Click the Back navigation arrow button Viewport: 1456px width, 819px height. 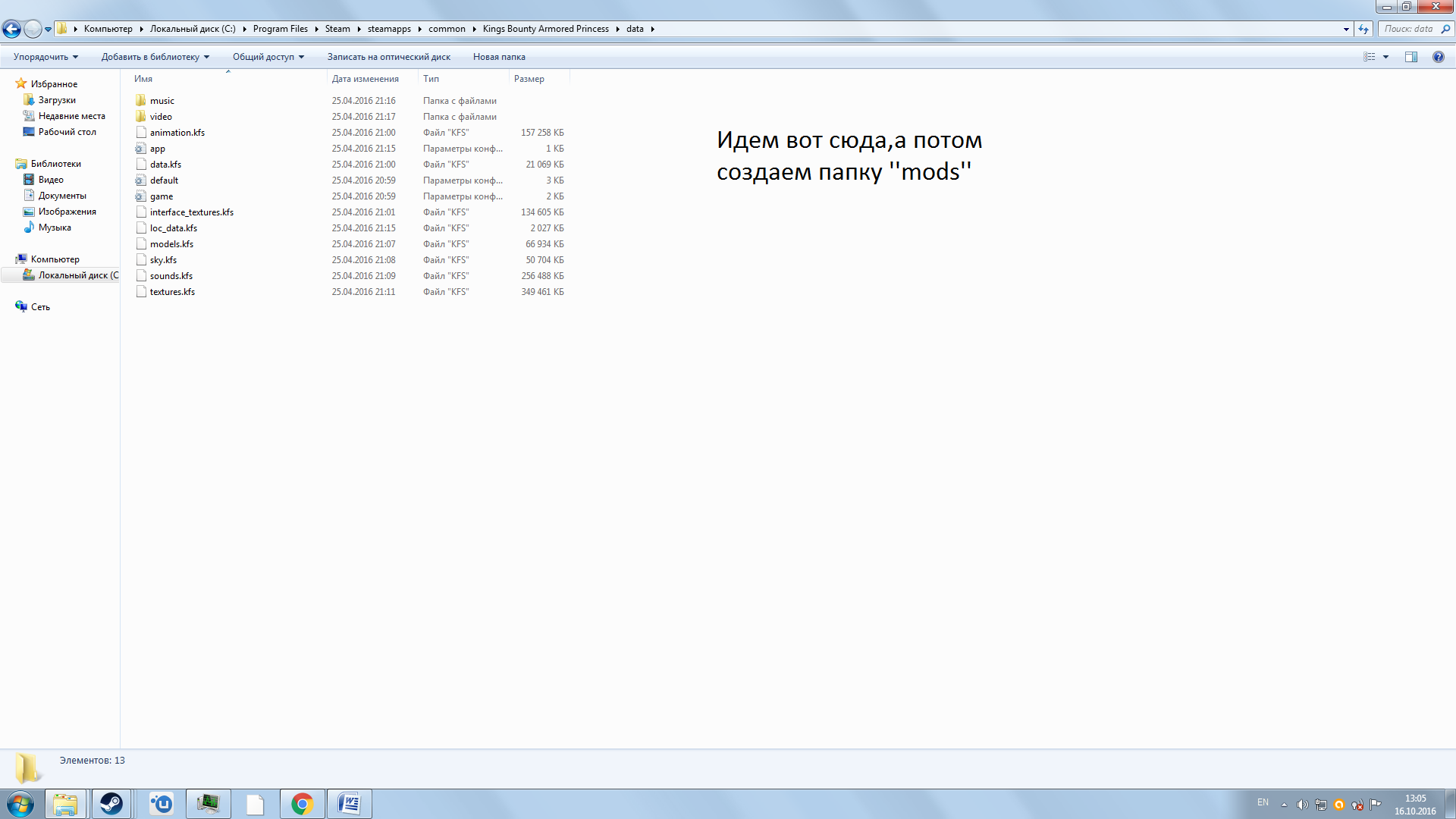(11, 30)
